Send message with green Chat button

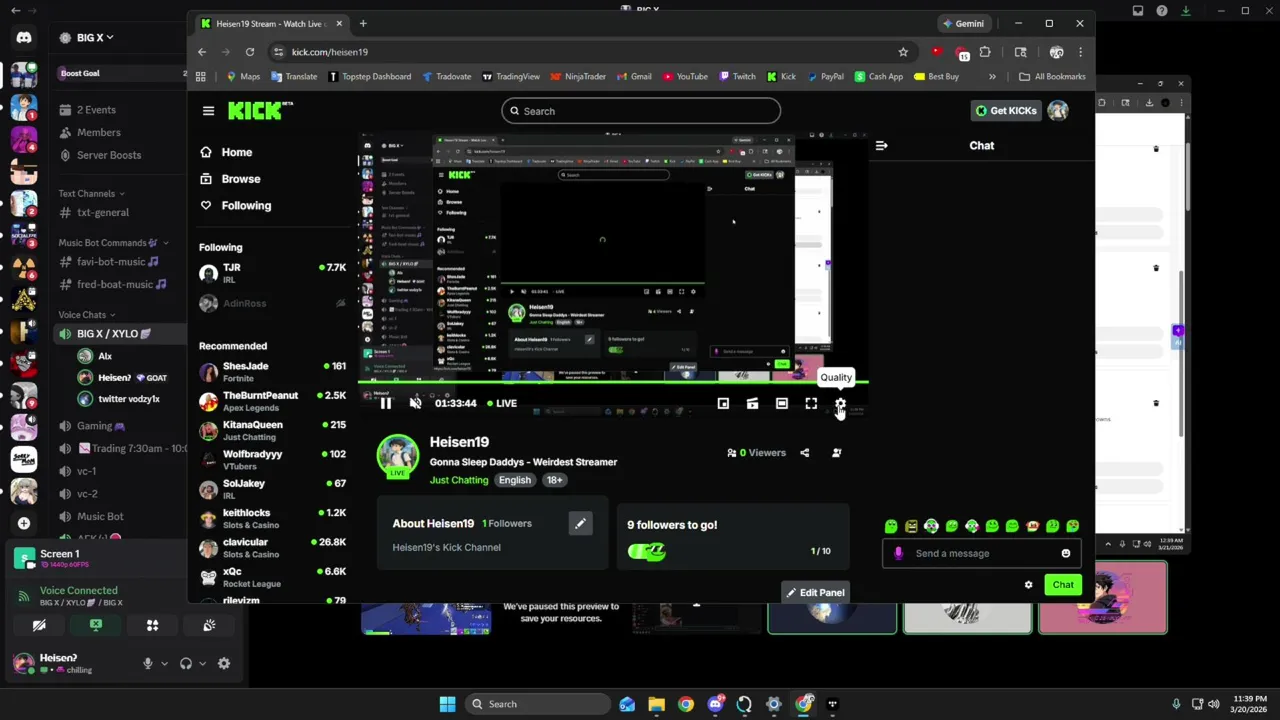click(x=1063, y=585)
